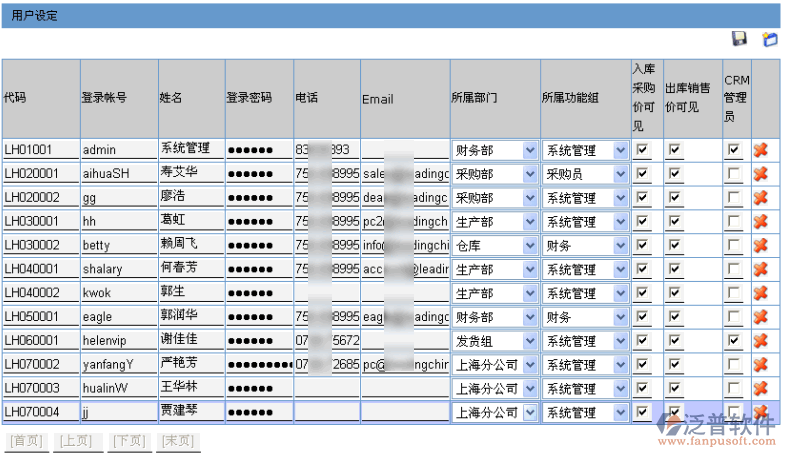
Task: Remove user betty using red X icon
Action: [x=760, y=245]
